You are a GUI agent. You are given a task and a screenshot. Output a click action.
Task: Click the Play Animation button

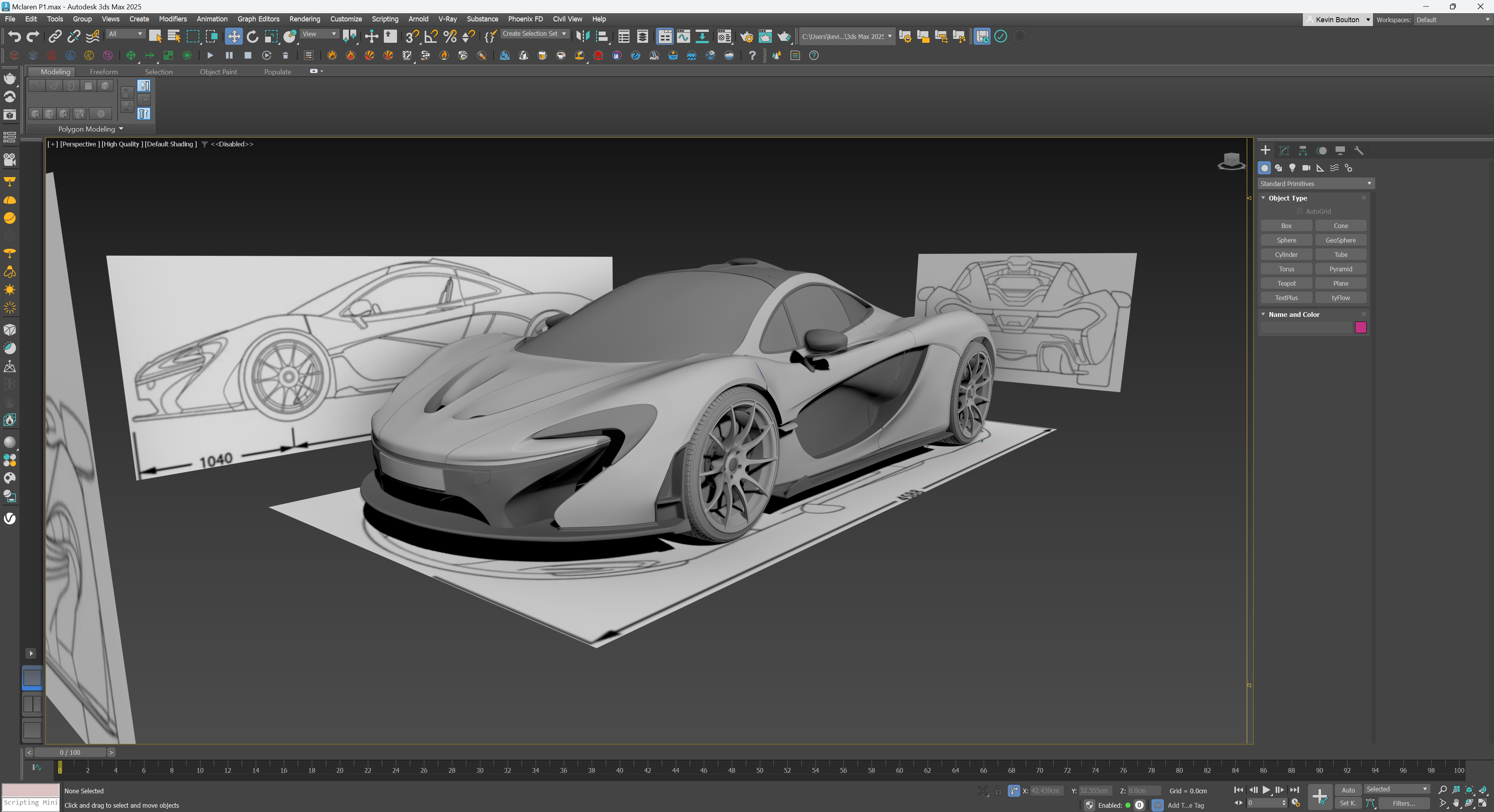point(1266,790)
